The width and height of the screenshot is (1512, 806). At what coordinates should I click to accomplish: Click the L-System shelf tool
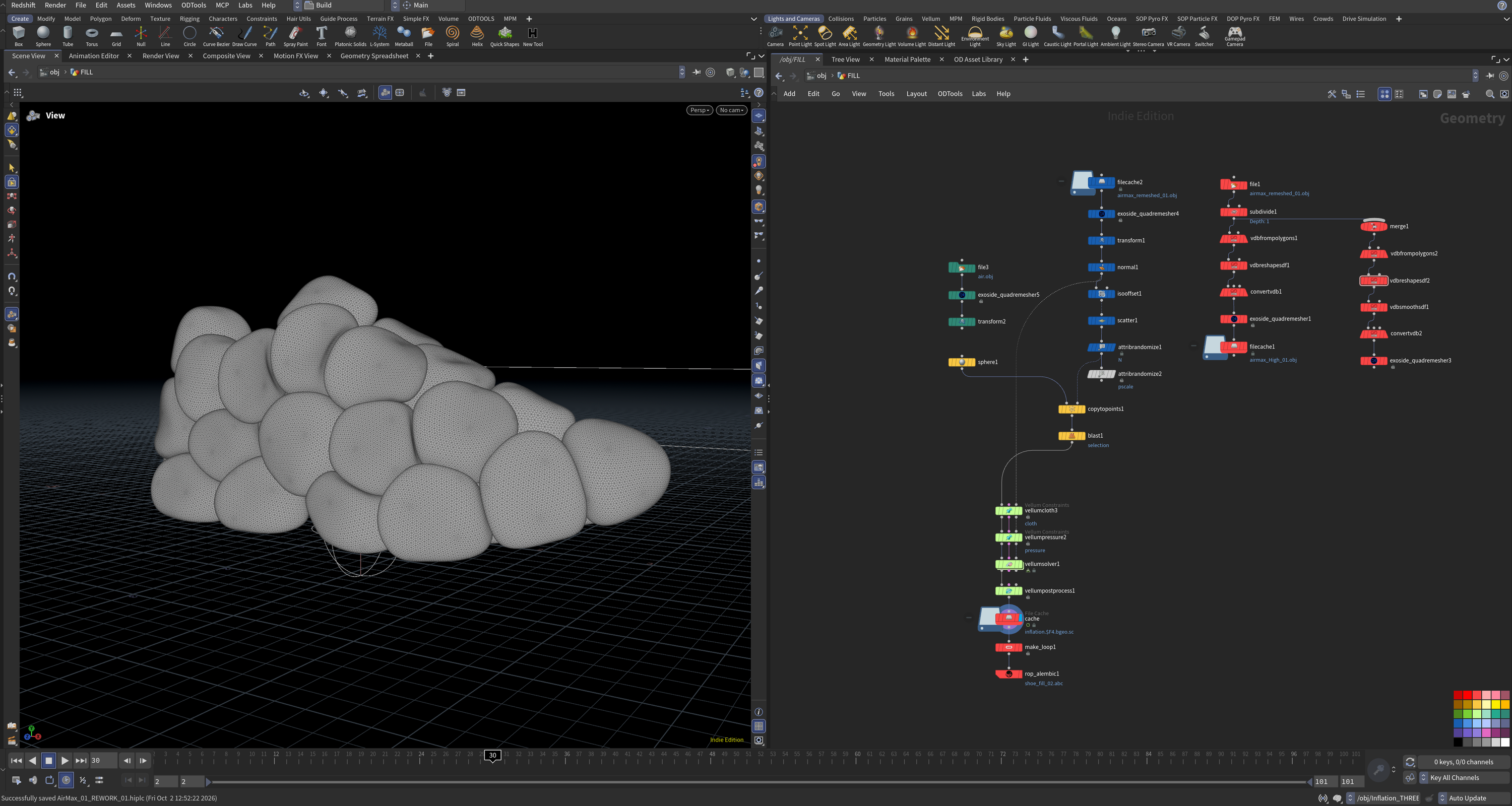pyautogui.click(x=379, y=36)
